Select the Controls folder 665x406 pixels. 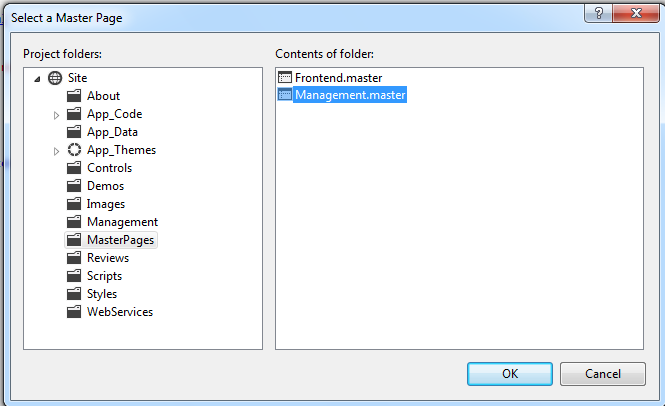click(109, 168)
